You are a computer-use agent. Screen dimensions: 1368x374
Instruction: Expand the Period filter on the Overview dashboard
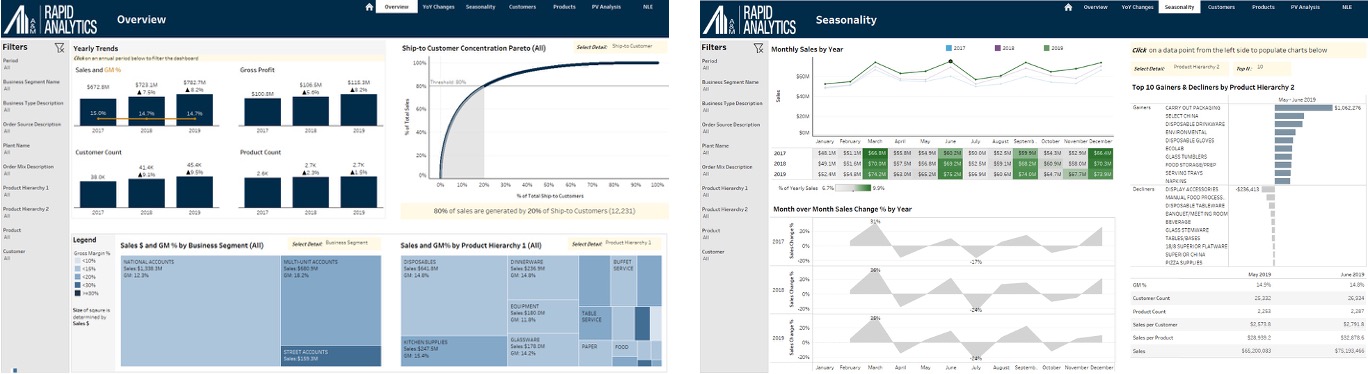tap(30, 64)
